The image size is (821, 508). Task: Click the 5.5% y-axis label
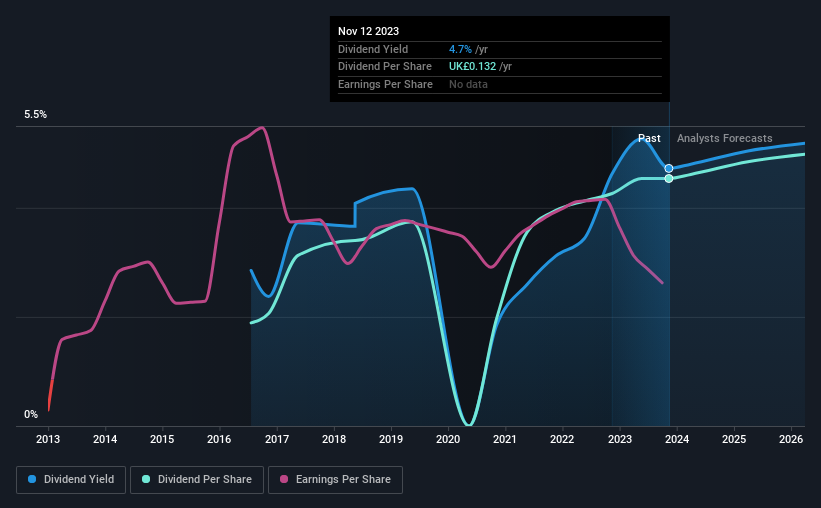[x=35, y=115]
